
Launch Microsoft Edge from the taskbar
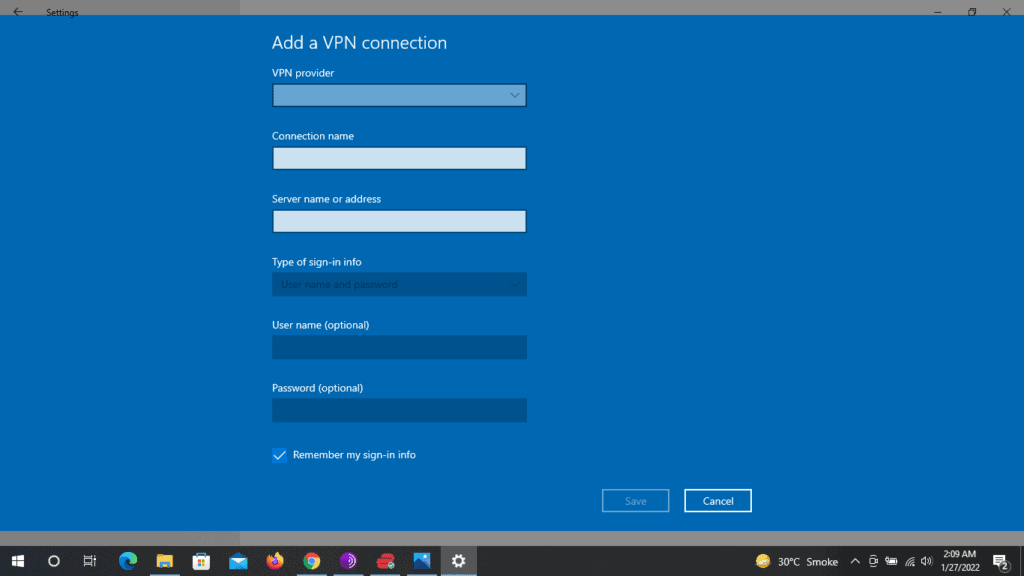coord(128,561)
